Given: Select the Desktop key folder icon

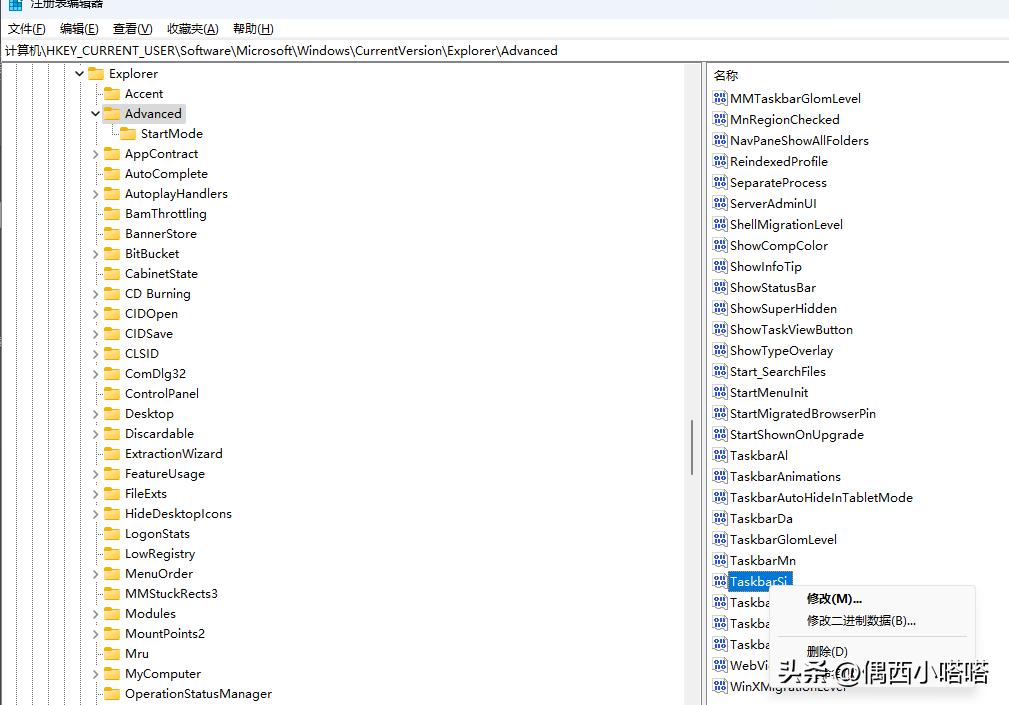Looking at the screenshot, I should click(x=112, y=414).
